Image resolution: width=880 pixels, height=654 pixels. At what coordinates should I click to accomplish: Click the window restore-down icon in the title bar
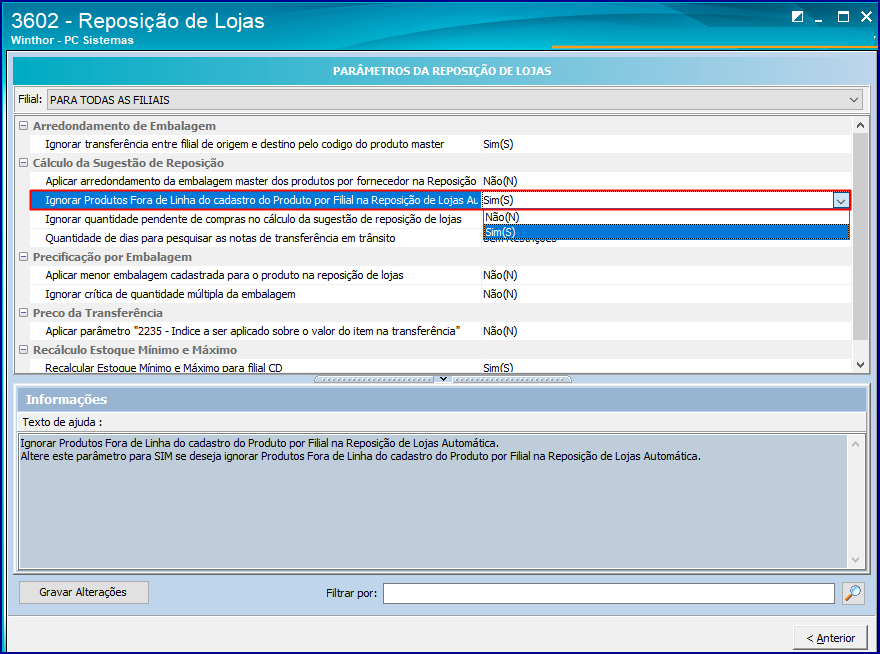click(797, 17)
